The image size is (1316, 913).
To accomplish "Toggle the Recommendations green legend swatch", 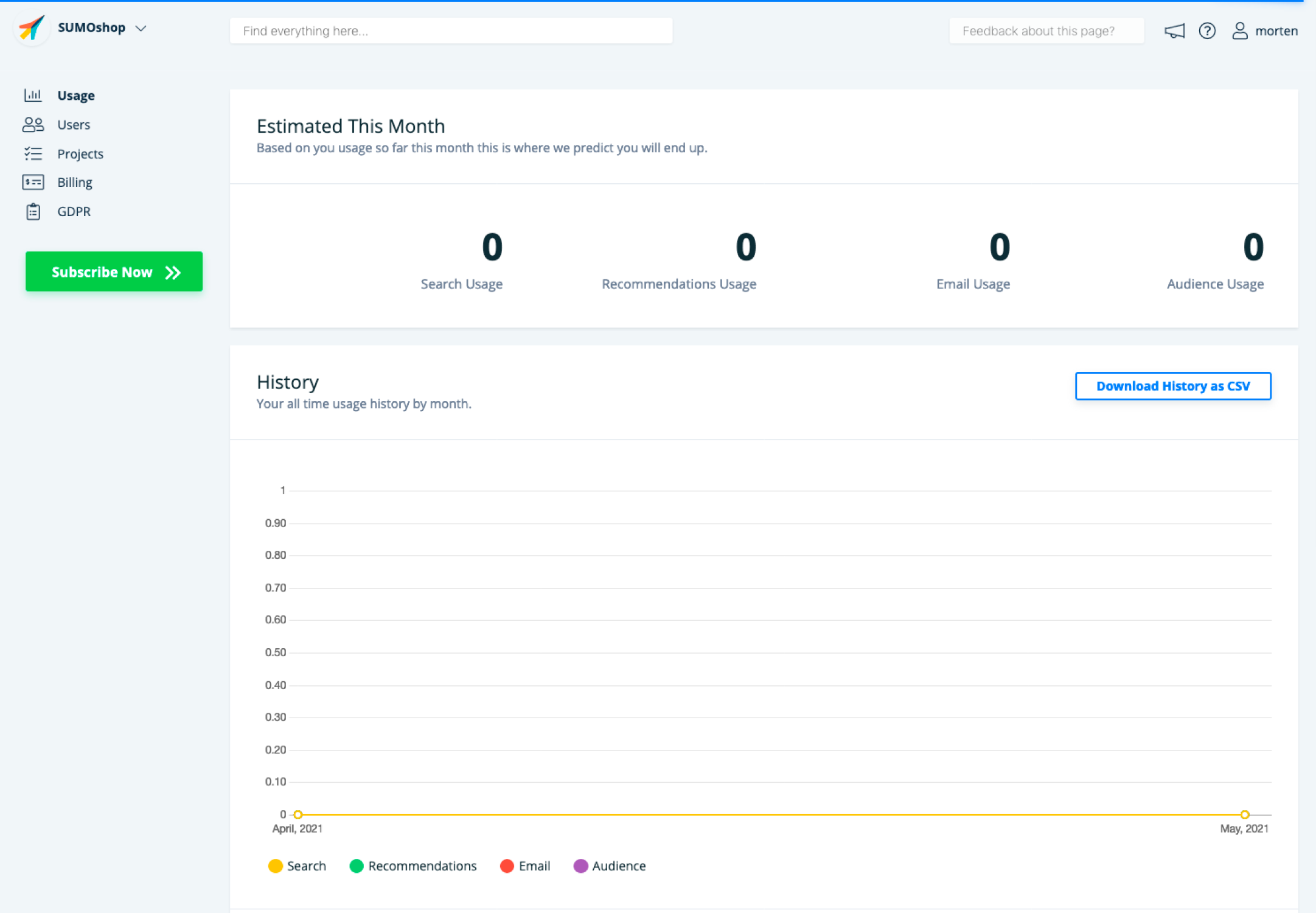I will coord(357,866).
